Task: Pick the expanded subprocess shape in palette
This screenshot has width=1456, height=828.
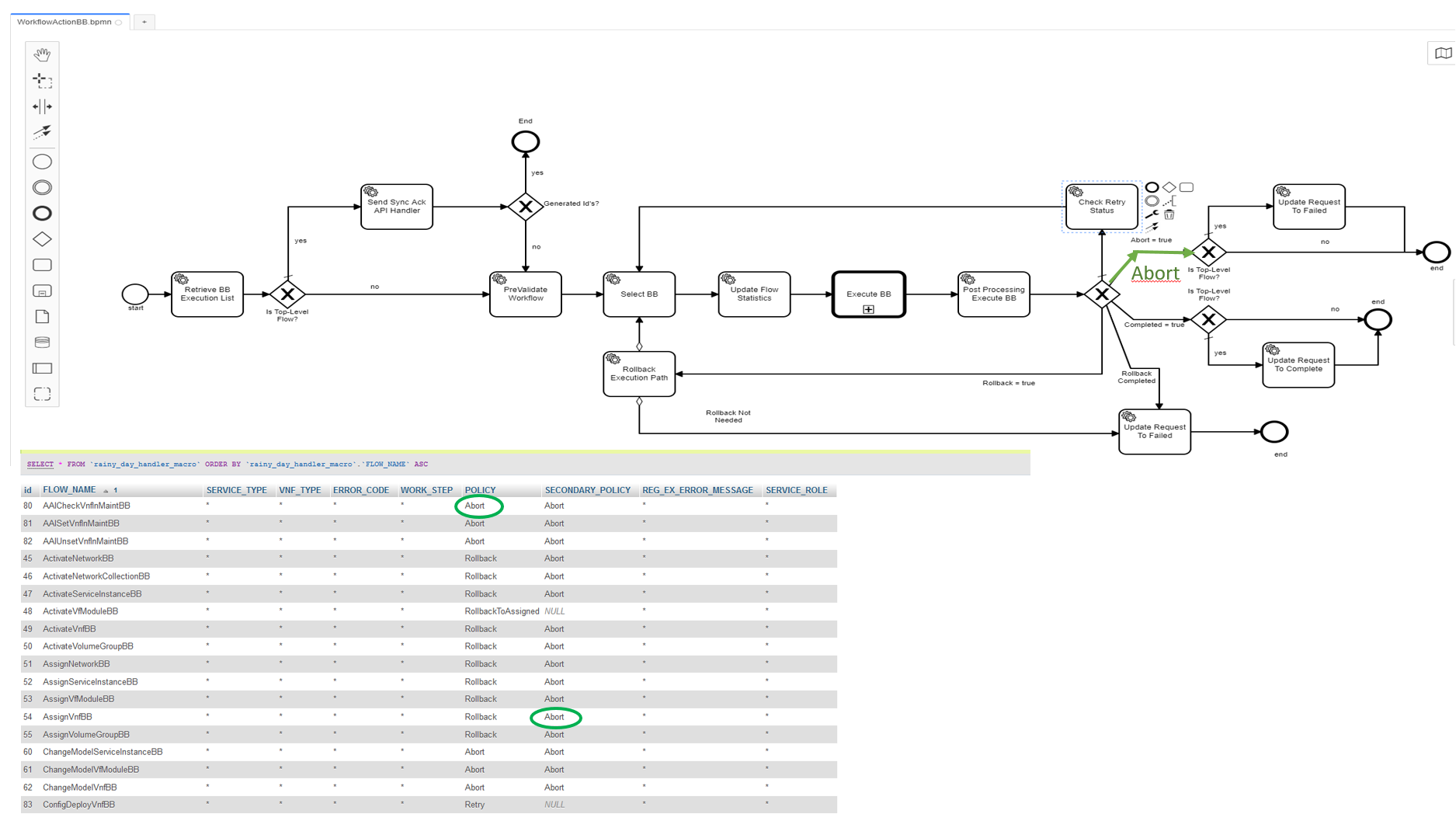Action: (42, 290)
